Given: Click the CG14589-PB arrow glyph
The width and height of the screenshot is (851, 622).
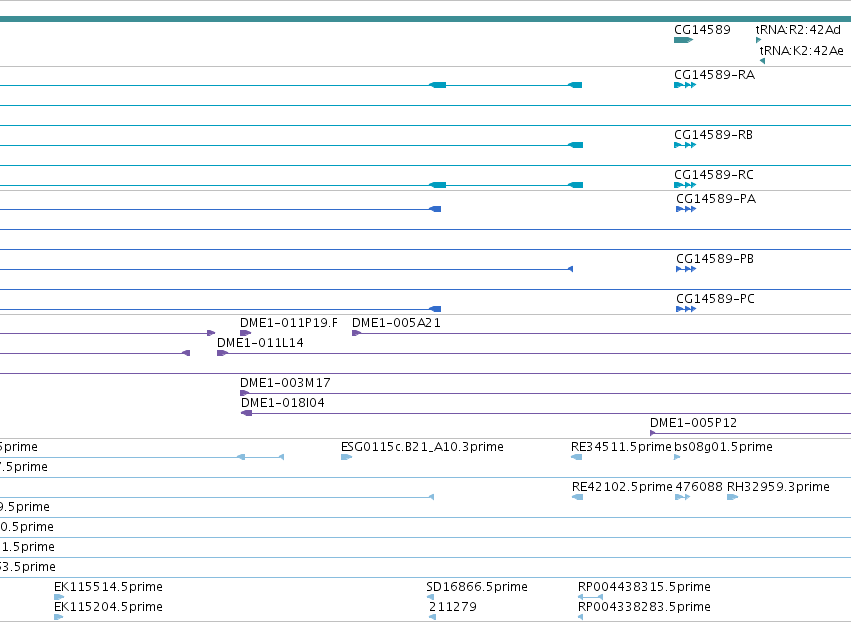Looking at the screenshot, I should 686,269.
